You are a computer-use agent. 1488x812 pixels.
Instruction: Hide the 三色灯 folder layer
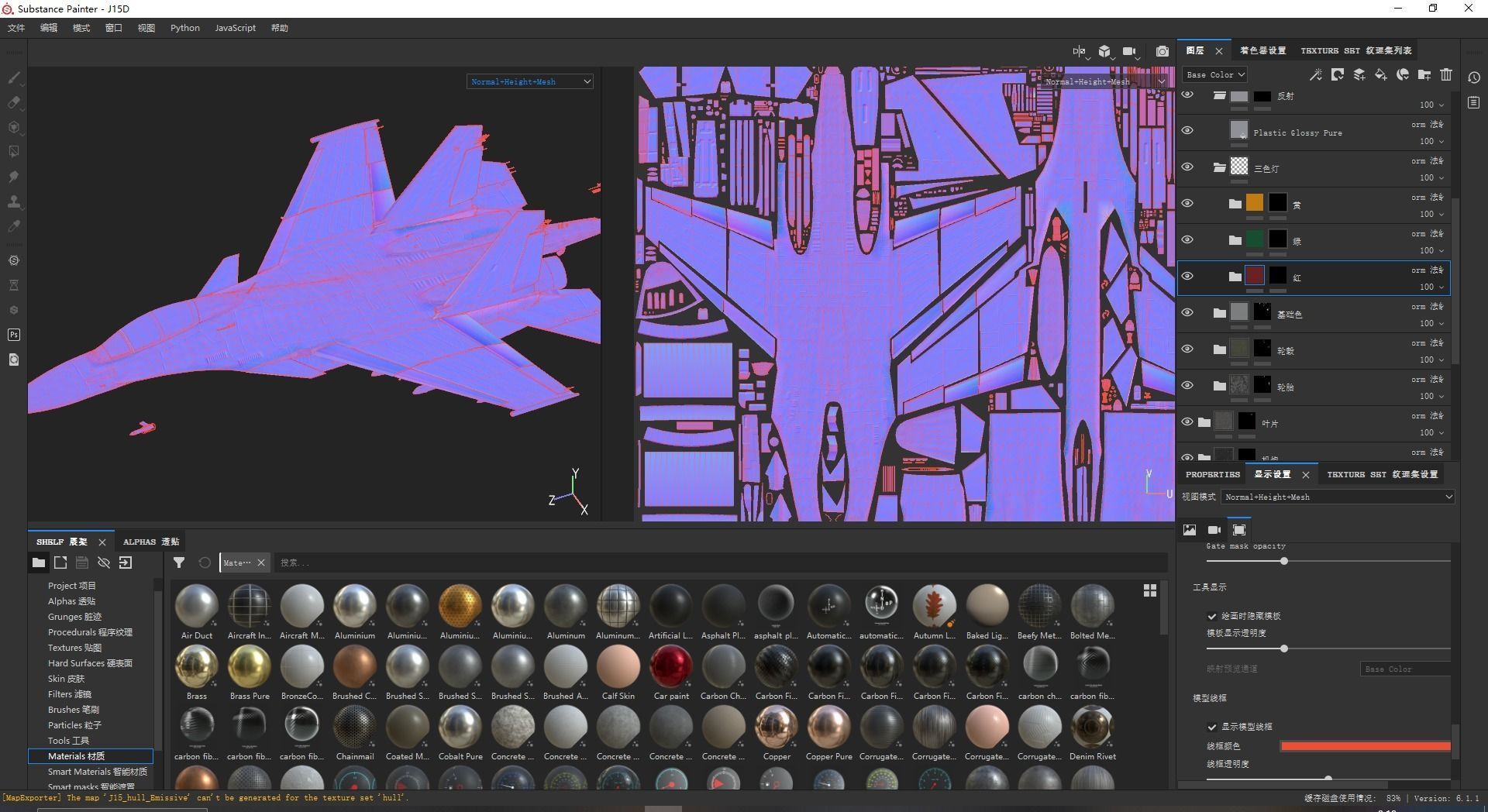point(1187,167)
